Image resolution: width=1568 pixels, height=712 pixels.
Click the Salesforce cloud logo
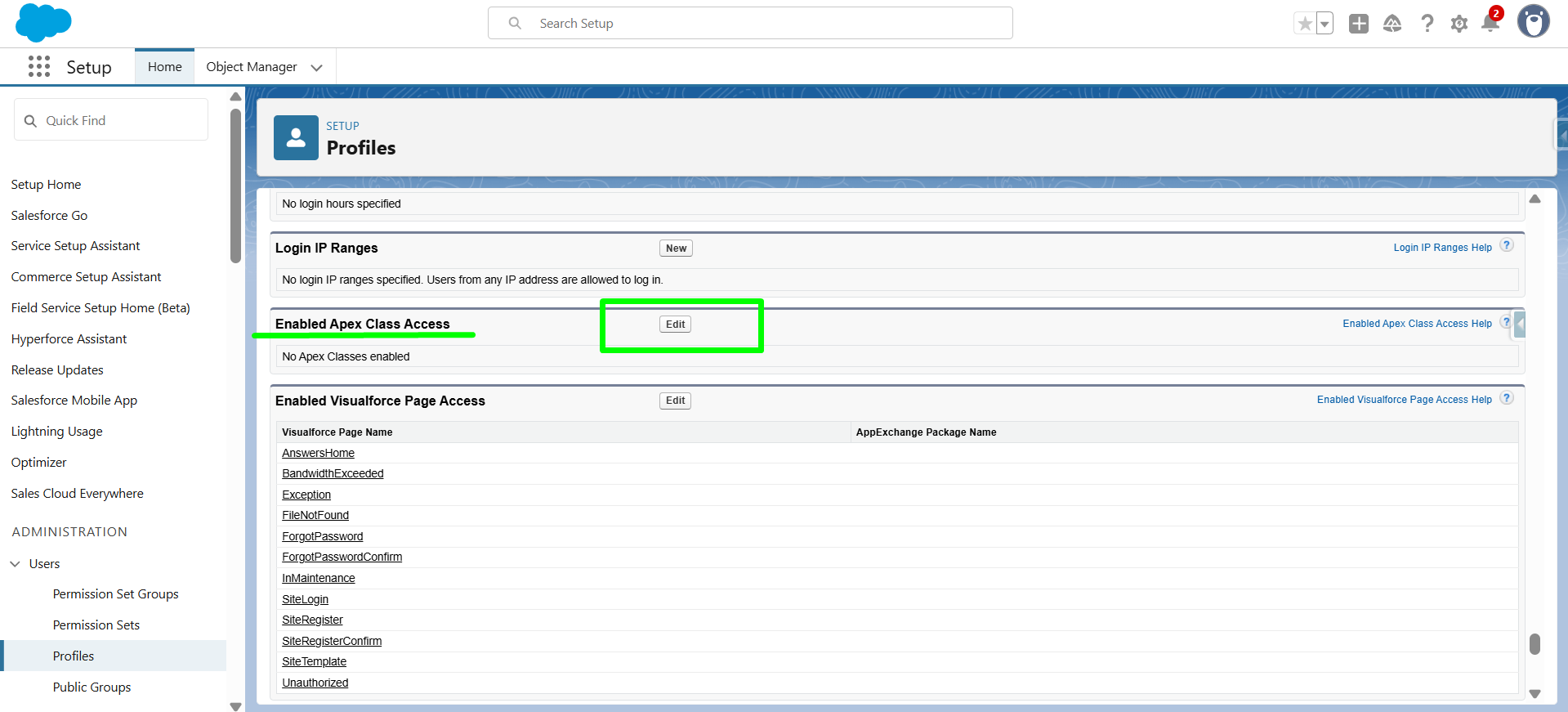pyautogui.click(x=43, y=22)
